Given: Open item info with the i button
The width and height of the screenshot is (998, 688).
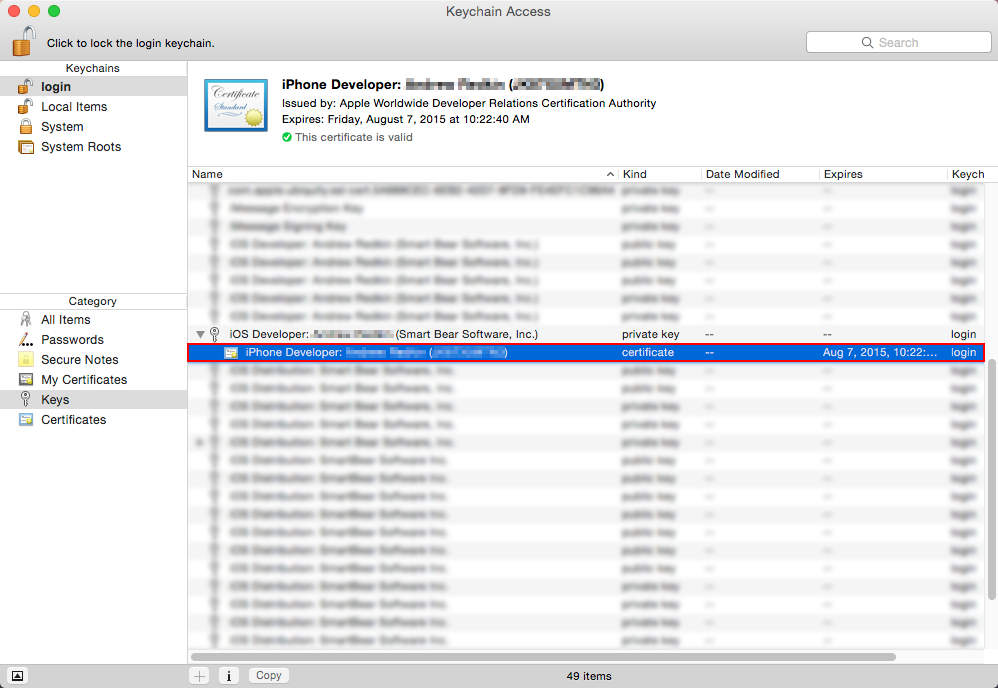Looking at the screenshot, I should click(228, 676).
